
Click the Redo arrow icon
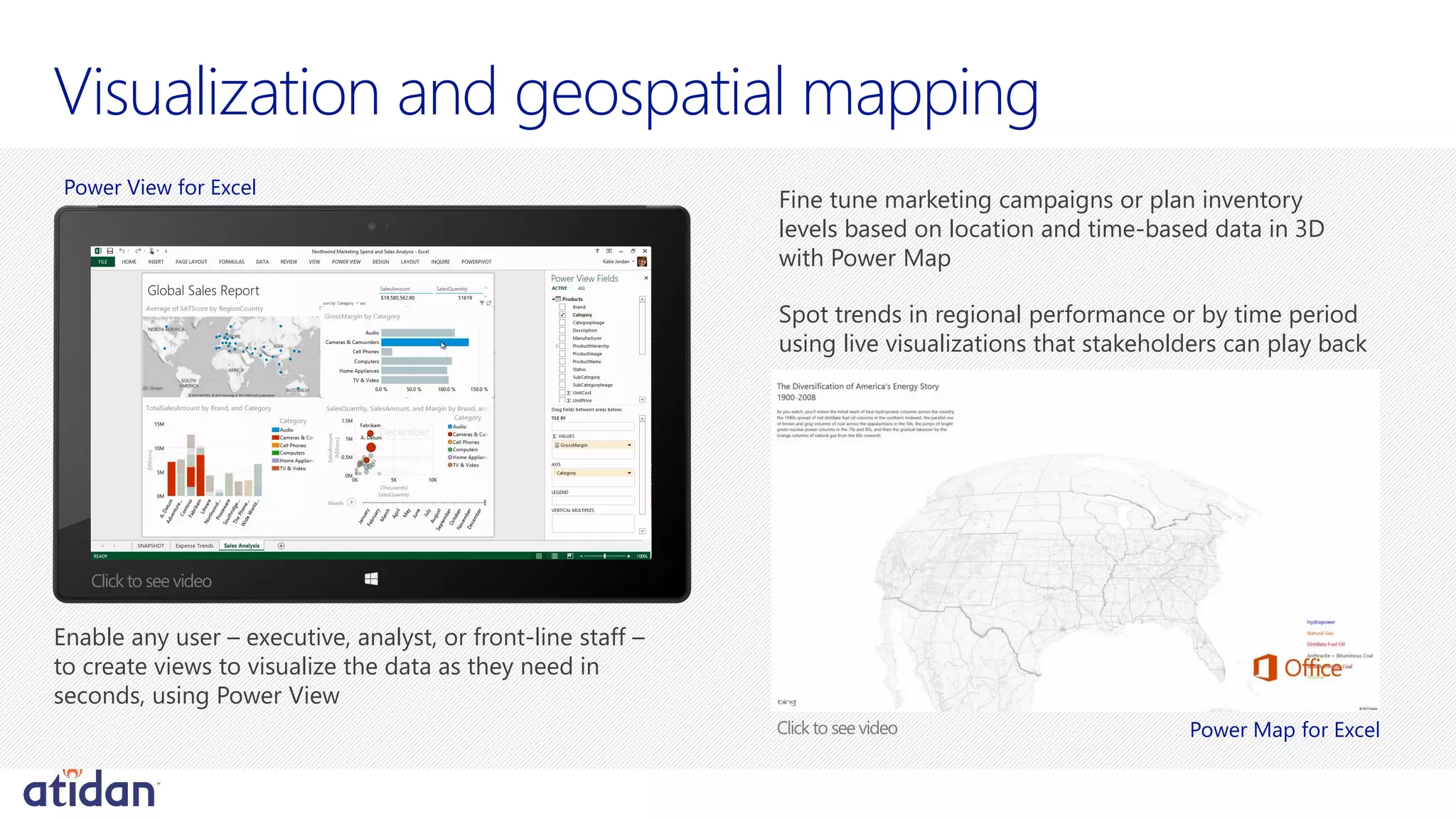138,251
